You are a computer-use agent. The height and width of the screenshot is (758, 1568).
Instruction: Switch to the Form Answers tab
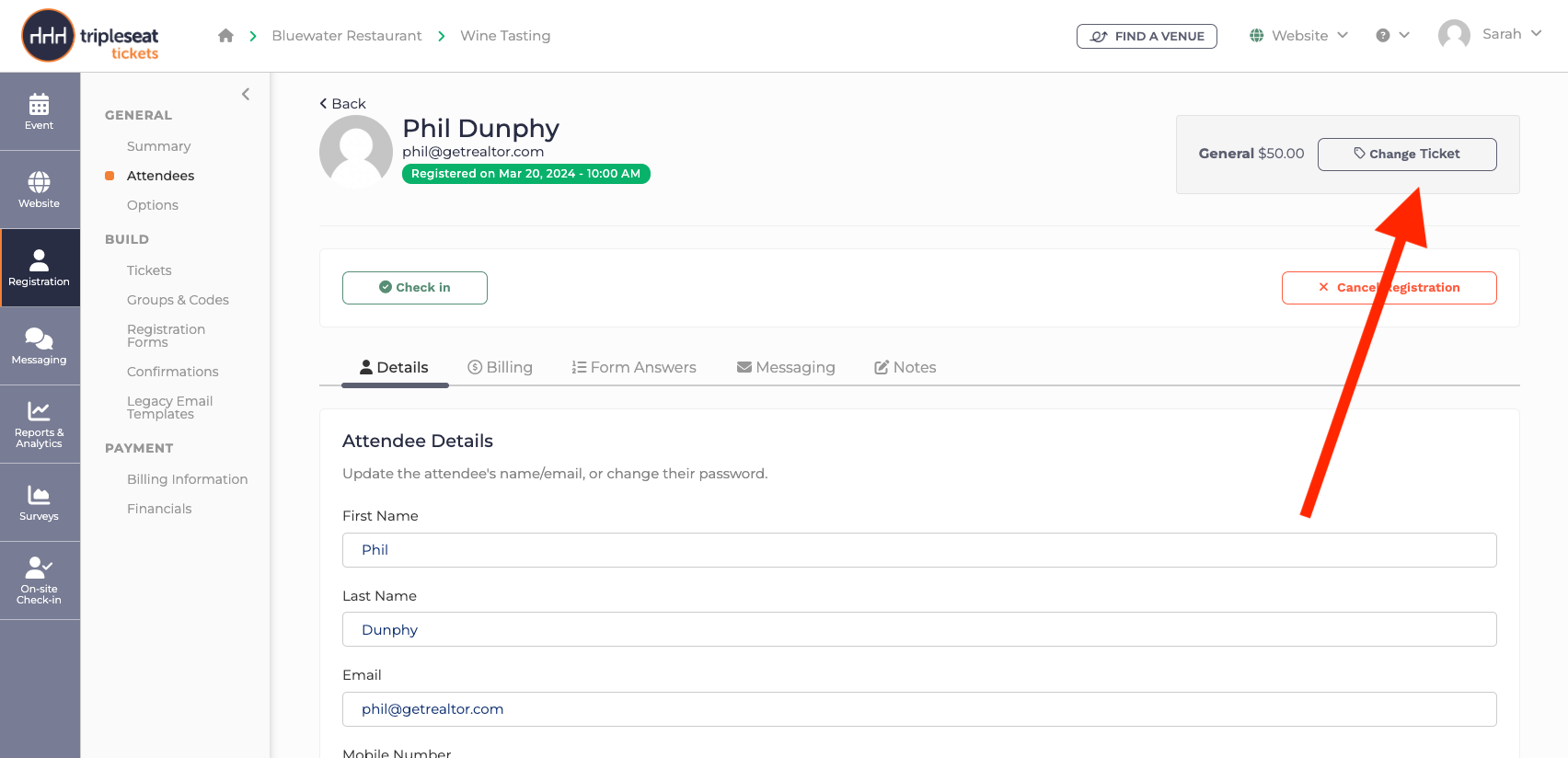pos(634,367)
